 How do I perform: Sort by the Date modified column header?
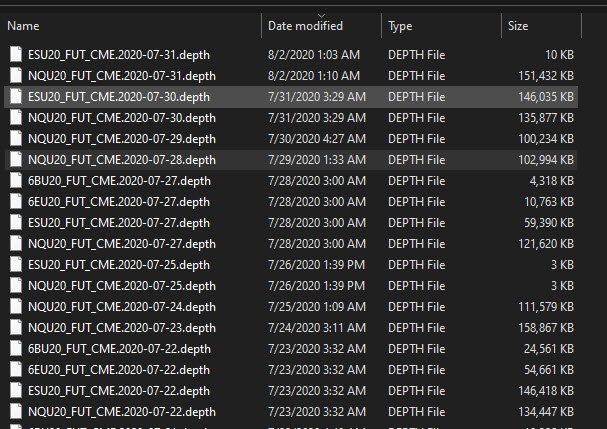point(305,26)
